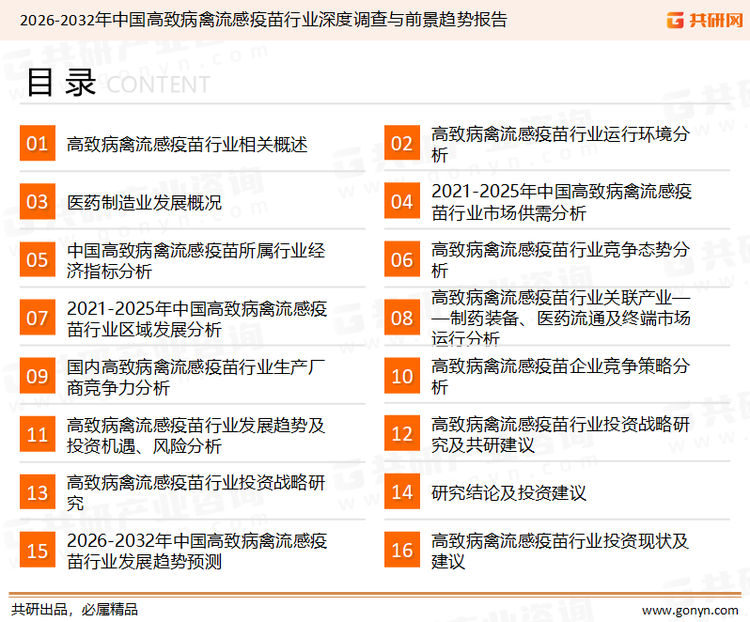Select chapter 10 title about 企业竞争策略分析
The height and width of the screenshot is (622, 750).
(x=560, y=377)
